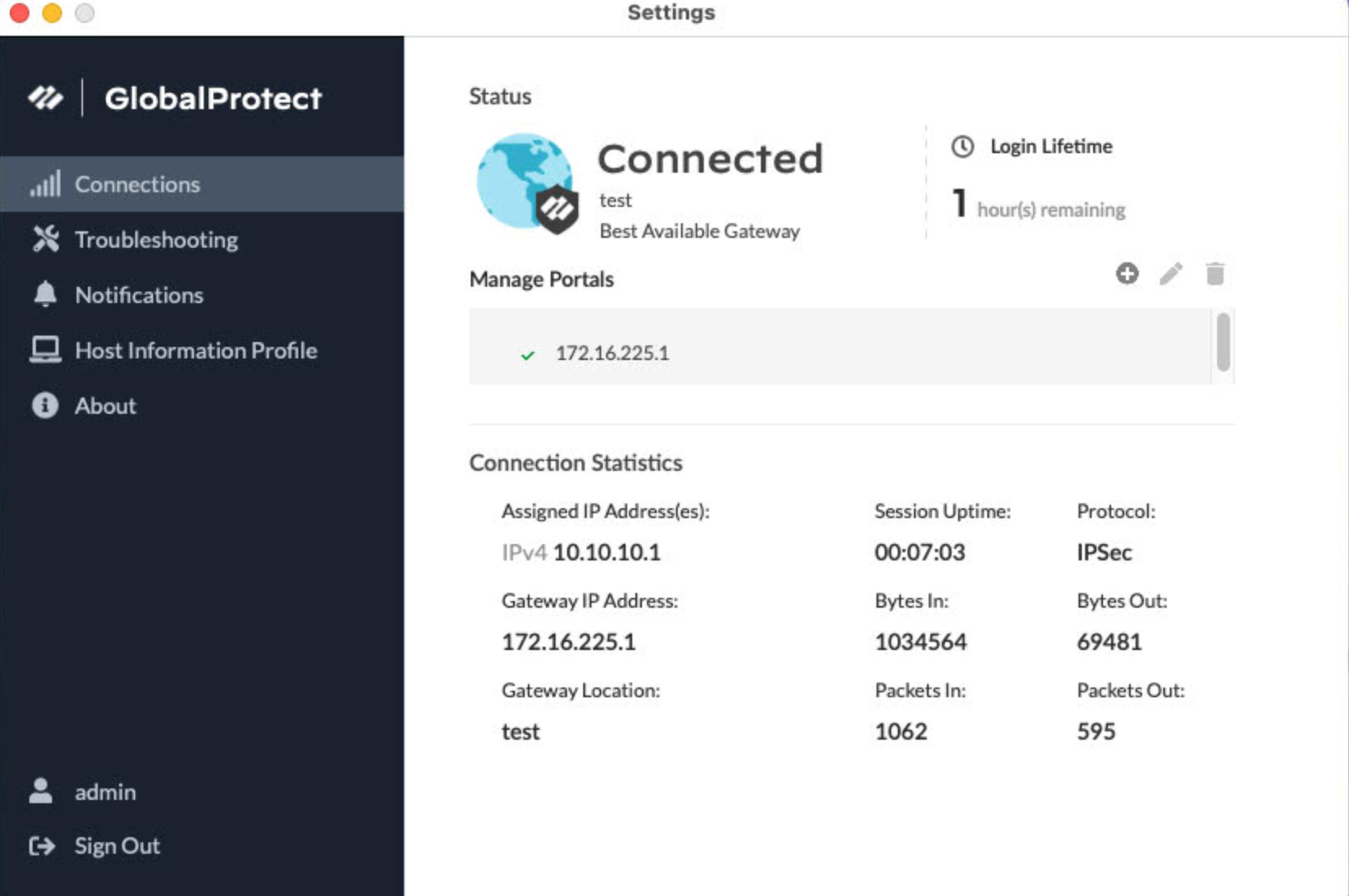Click the connected globe shield status icon
The width and height of the screenshot is (1349, 896).
[x=527, y=184]
